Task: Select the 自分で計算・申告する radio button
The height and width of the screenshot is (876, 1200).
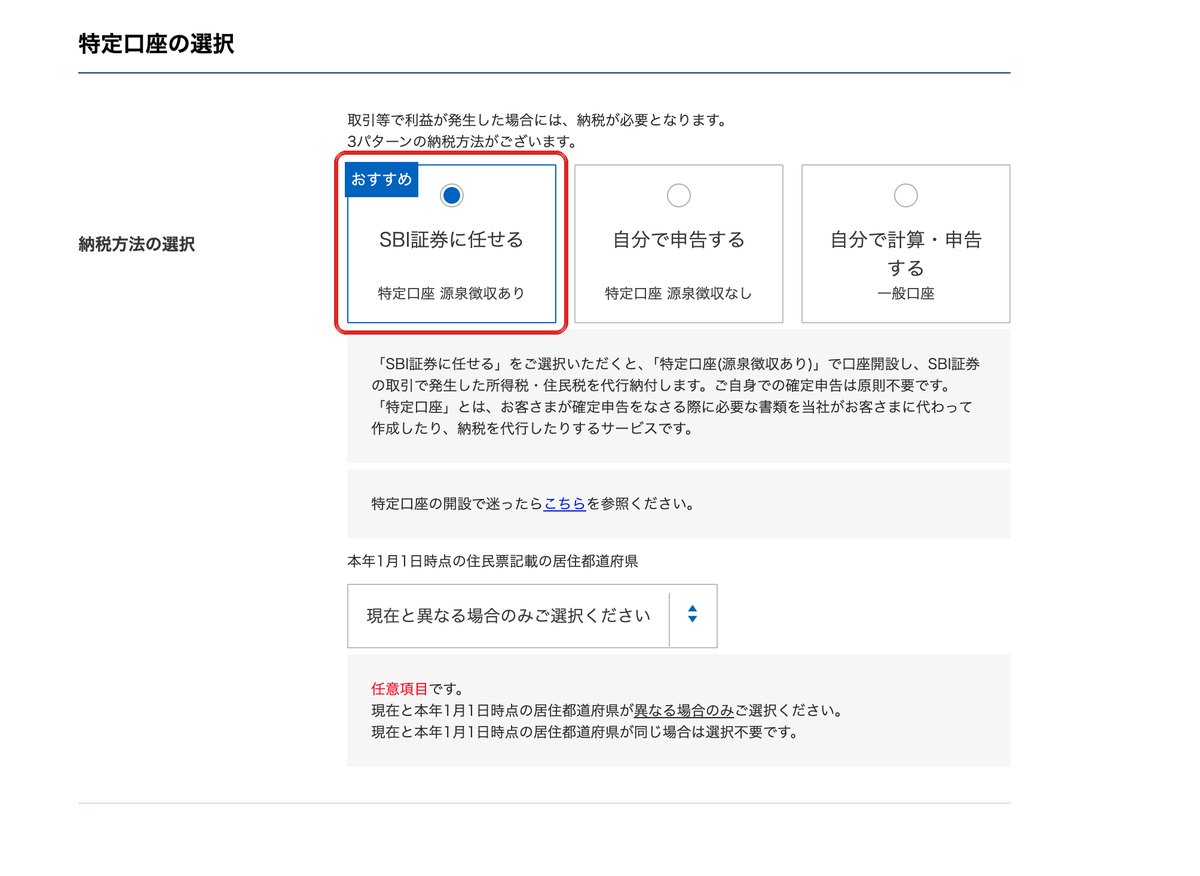Action: (x=906, y=195)
